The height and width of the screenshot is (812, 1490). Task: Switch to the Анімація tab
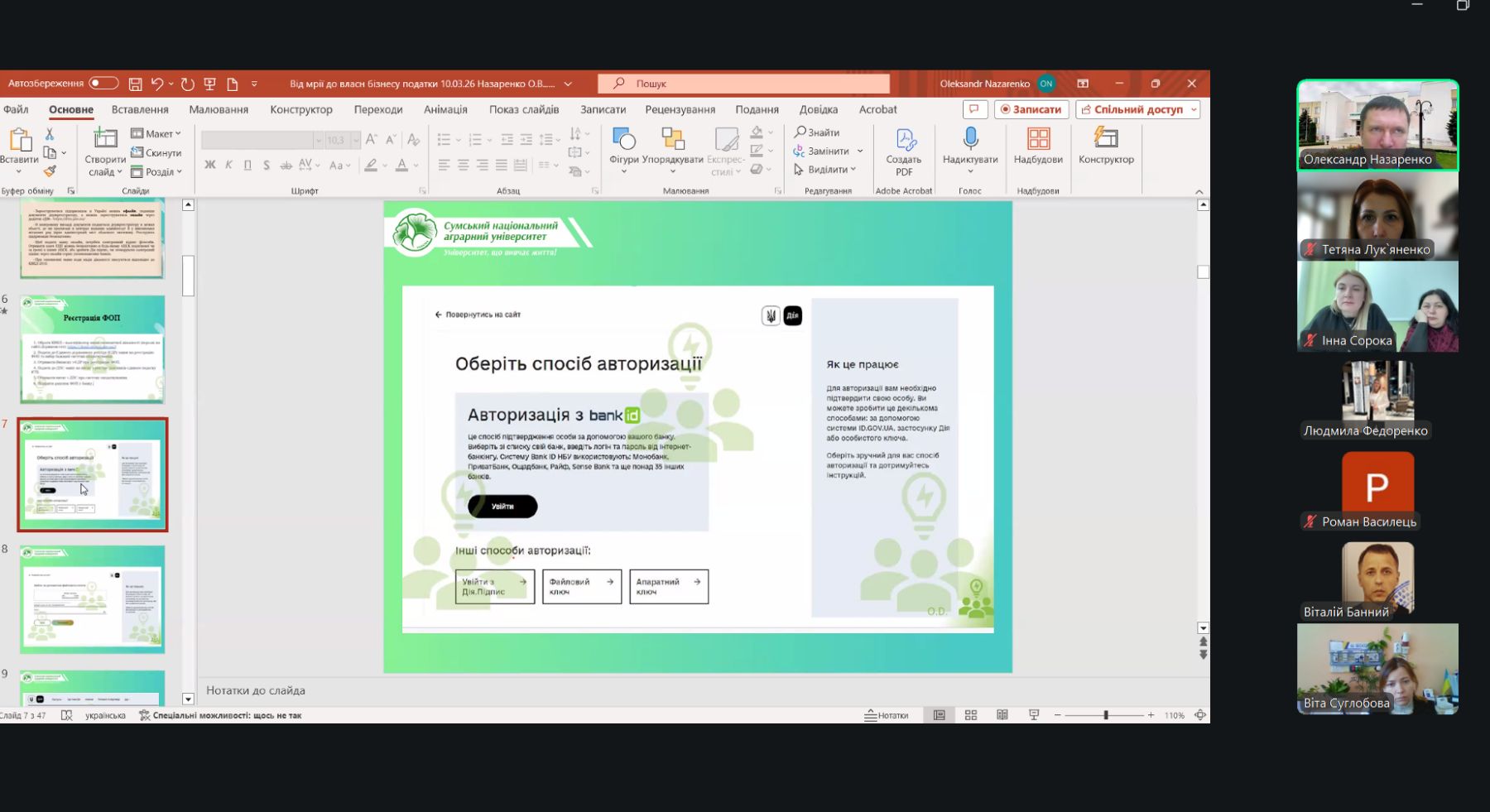pos(445,109)
